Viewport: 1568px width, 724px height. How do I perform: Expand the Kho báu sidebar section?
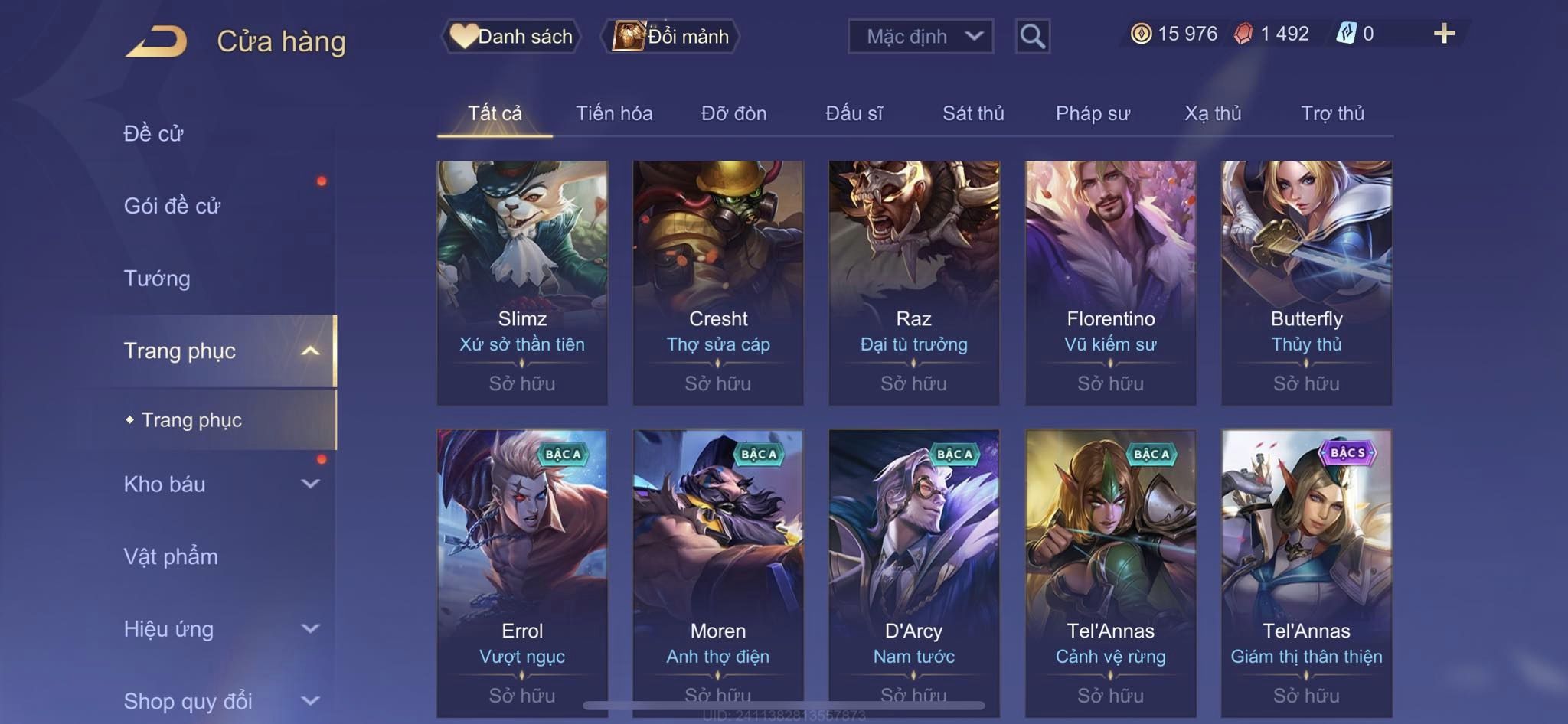point(309,484)
